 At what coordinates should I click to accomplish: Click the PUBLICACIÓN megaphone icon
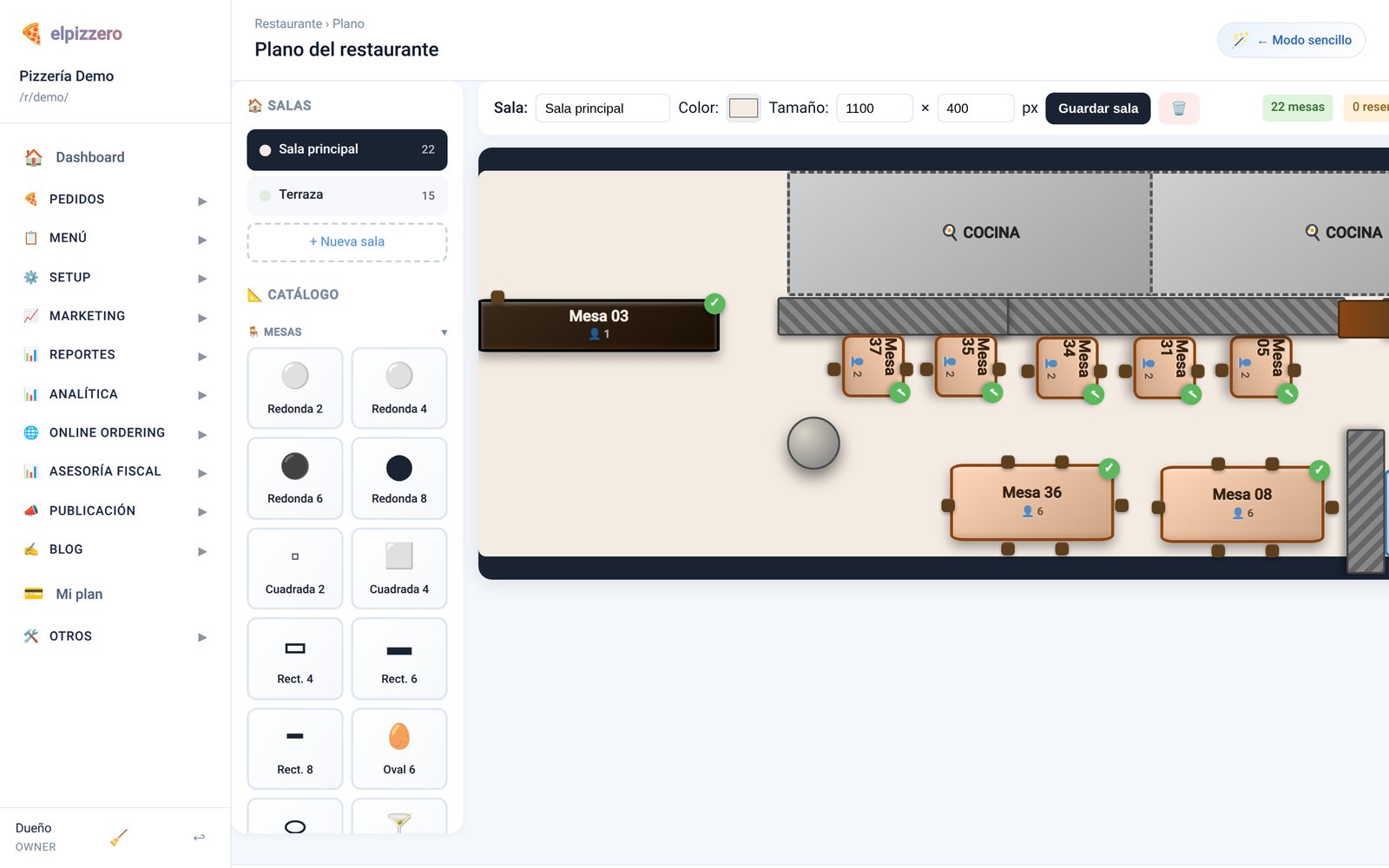(31, 510)
